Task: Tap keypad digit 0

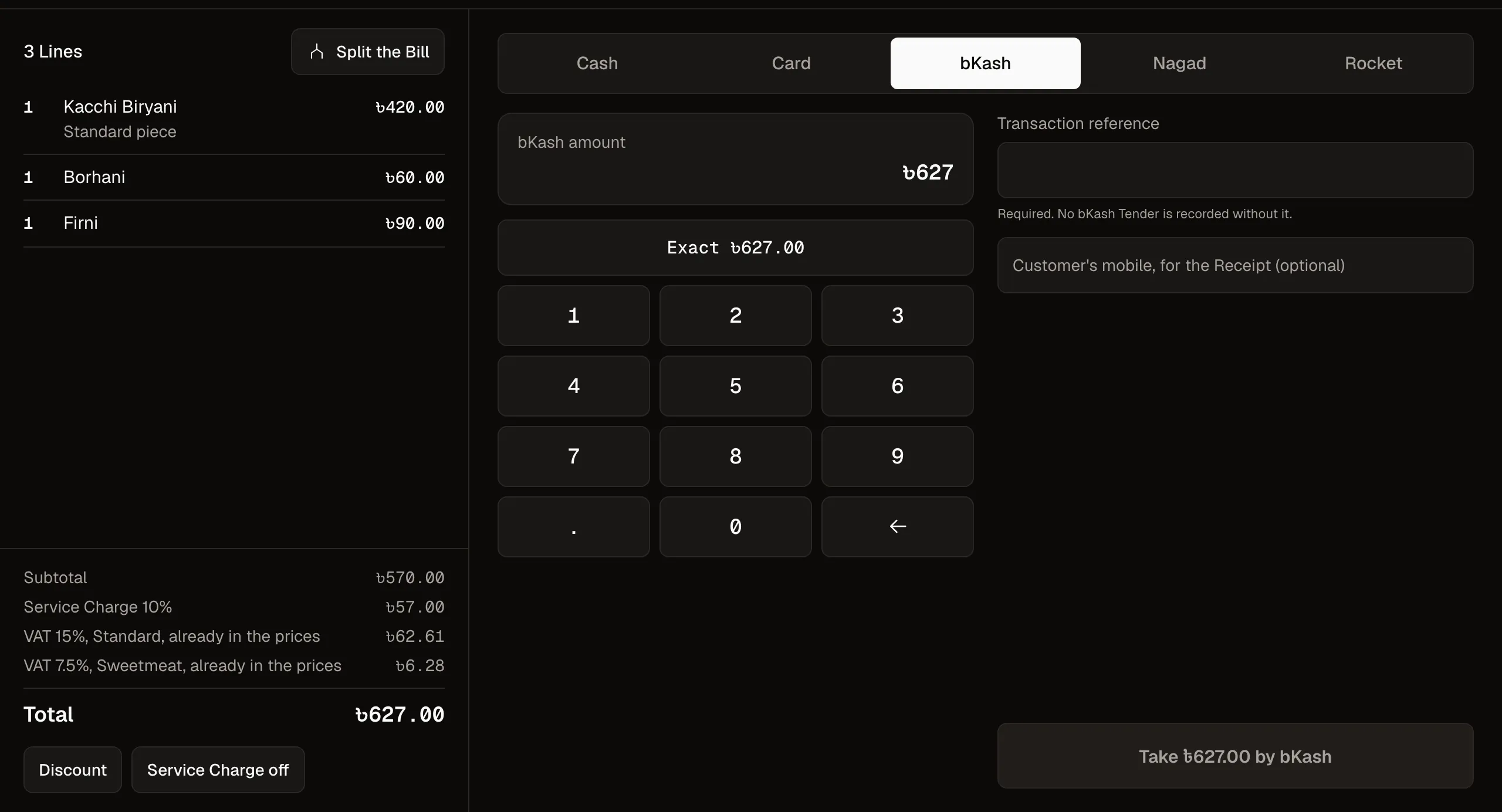Action: pos(736,527)
